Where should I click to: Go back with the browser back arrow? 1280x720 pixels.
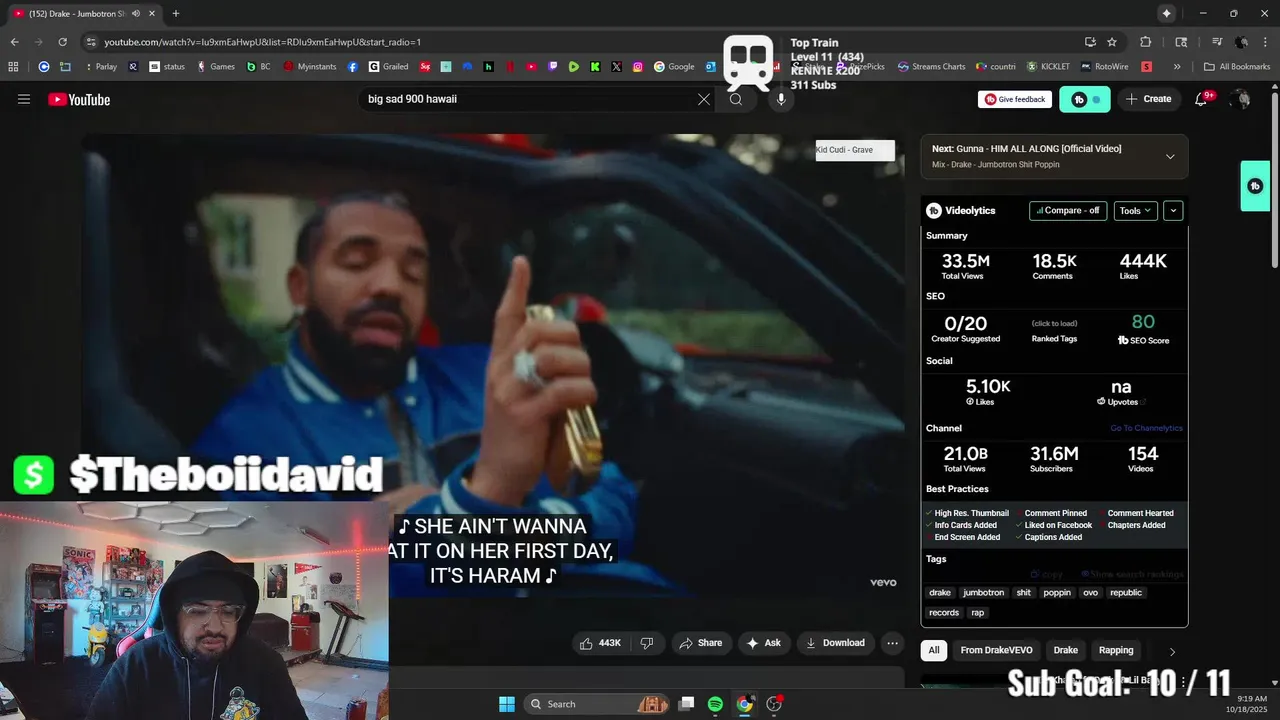click(14, 42)
